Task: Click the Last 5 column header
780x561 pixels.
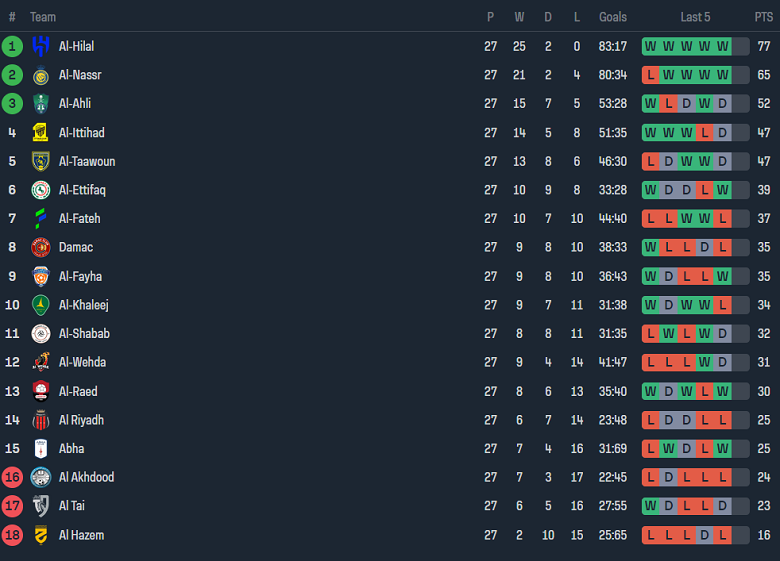Action: click(x=695, y=17)
